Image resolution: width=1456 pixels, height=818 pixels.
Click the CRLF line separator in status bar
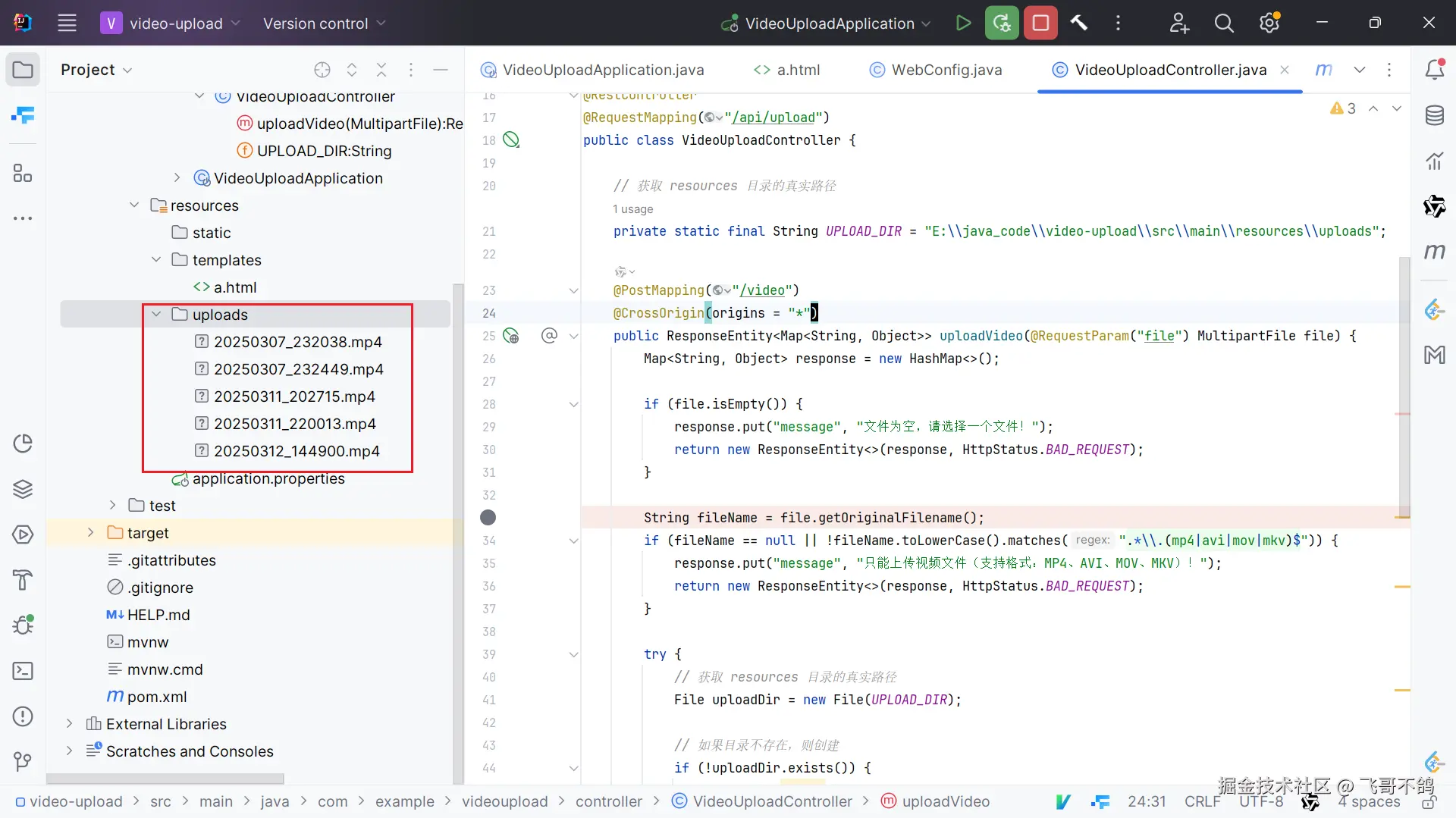coord(1202,802)
